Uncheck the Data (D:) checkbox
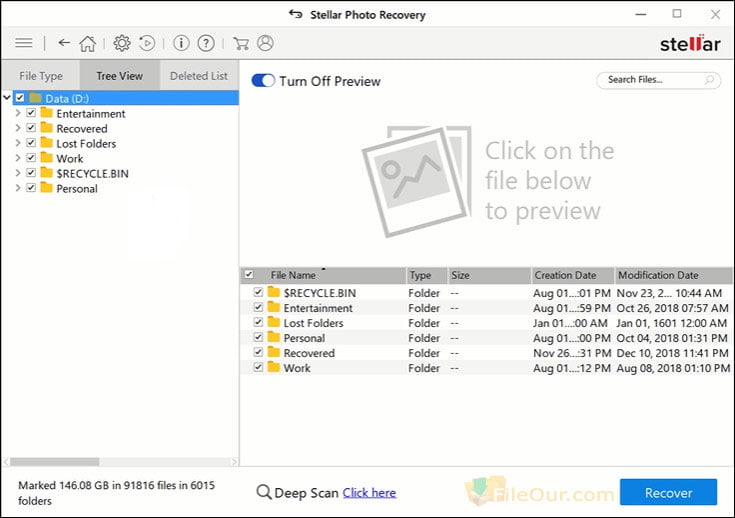Viewport: 735px width, 518px height. pyautogui.click(x=20, y=98)
